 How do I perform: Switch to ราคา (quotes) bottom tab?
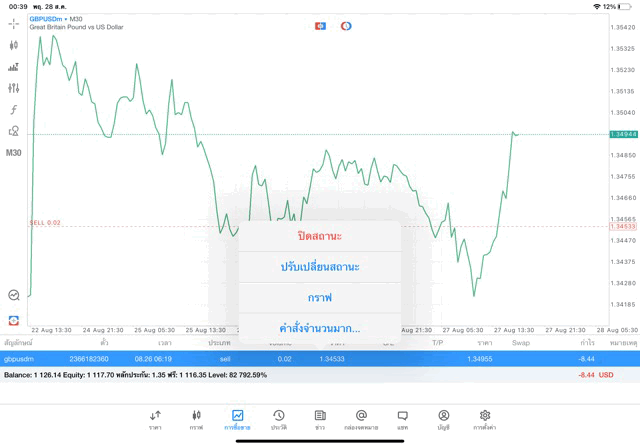pos(155,419)
